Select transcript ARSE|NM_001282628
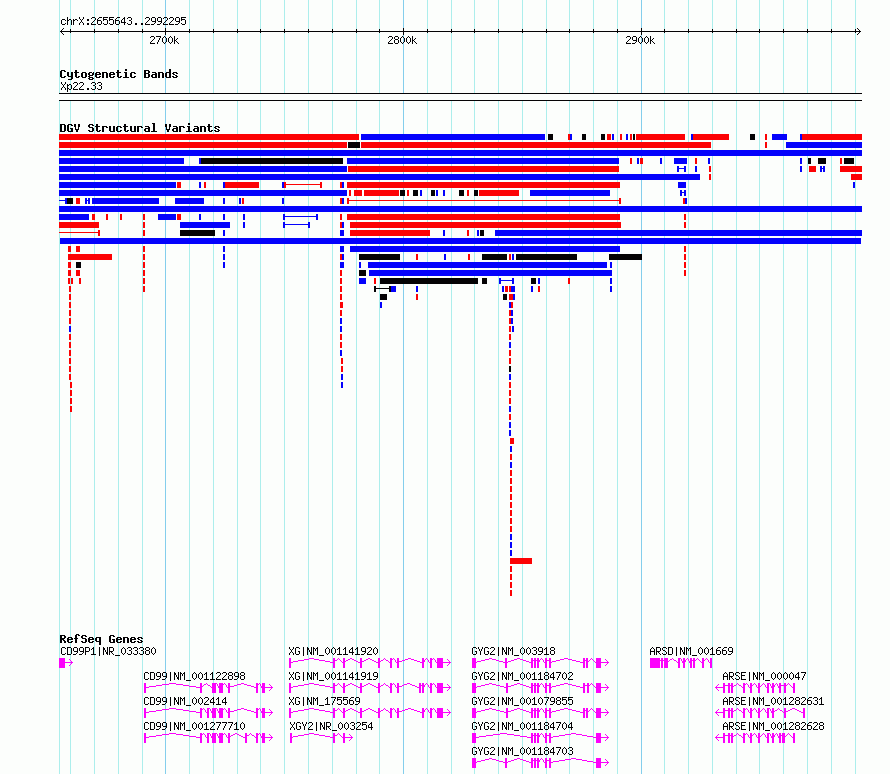The image size is (890, 774). click(x=773, y=726)
